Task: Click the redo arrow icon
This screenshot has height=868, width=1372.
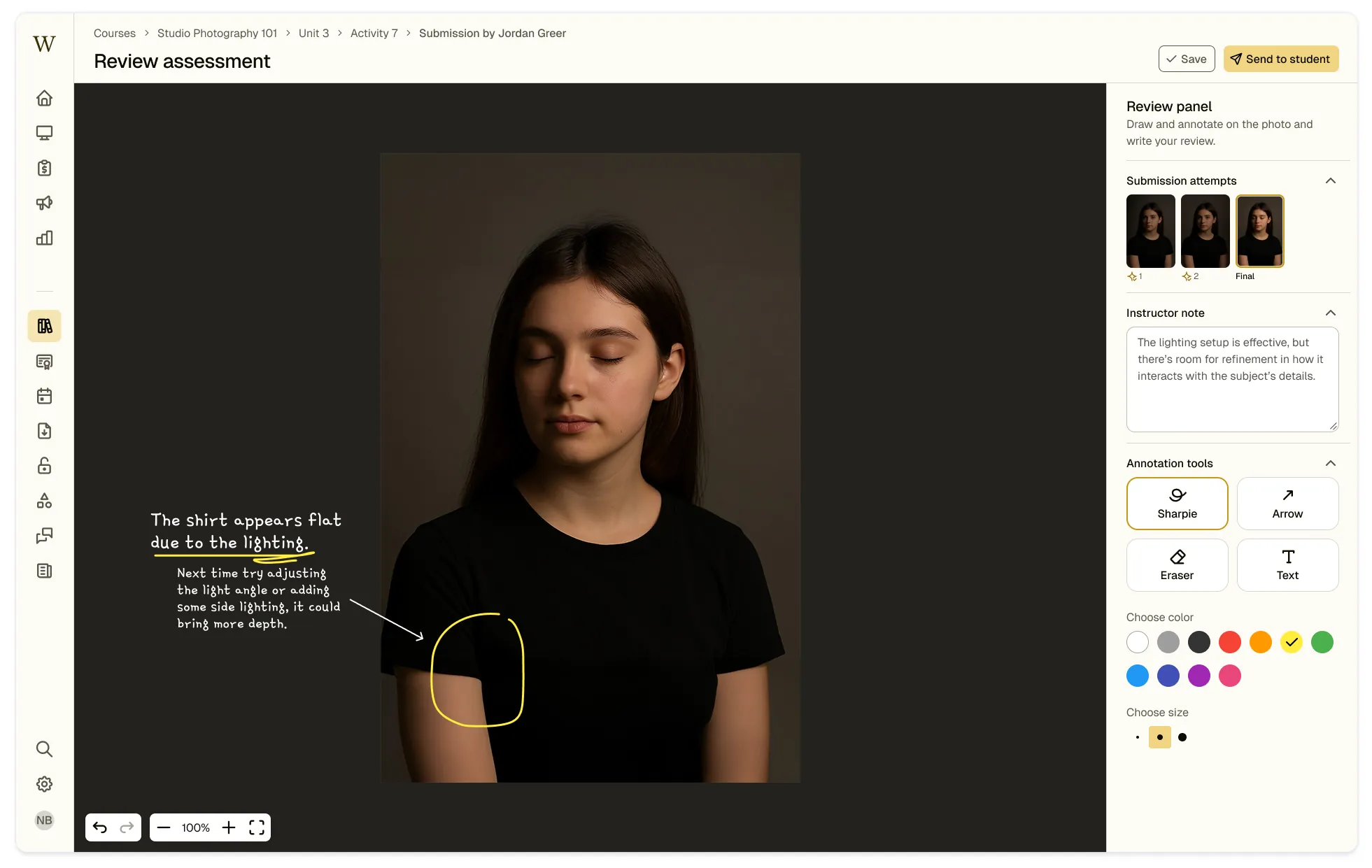Action: click(127, 827)
